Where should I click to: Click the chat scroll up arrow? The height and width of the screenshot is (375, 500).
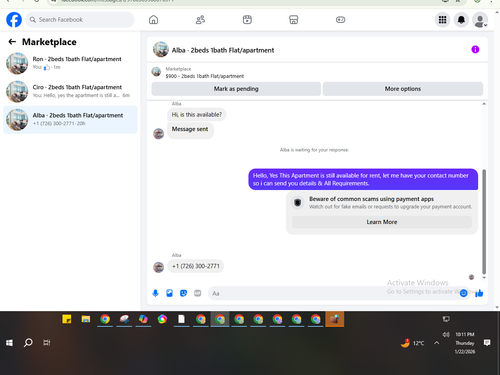tap(484, 104)
